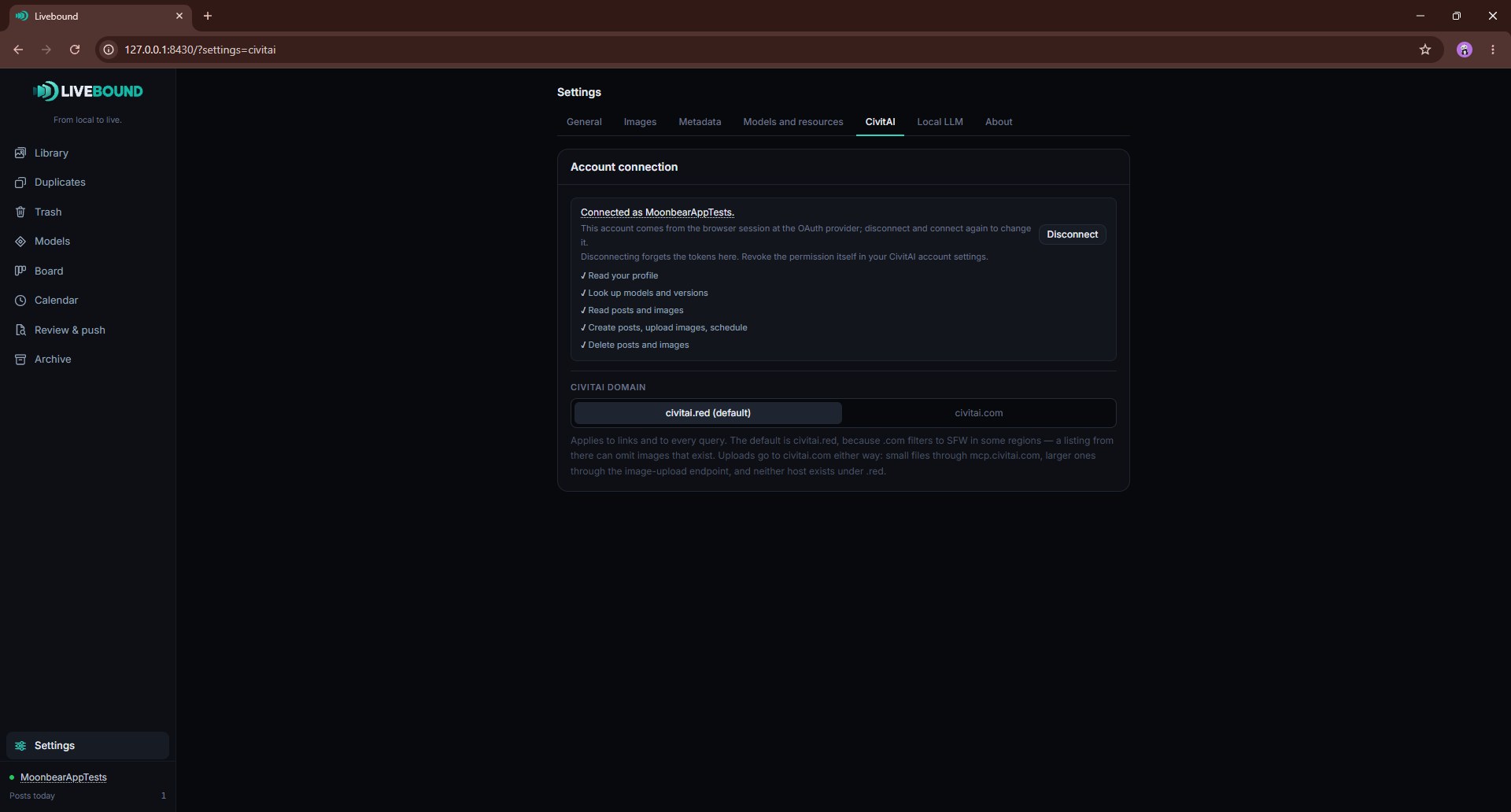The height and width of the screenshot is (812, 1511).
Task: Click the Review & push icon
Action: 20,330
